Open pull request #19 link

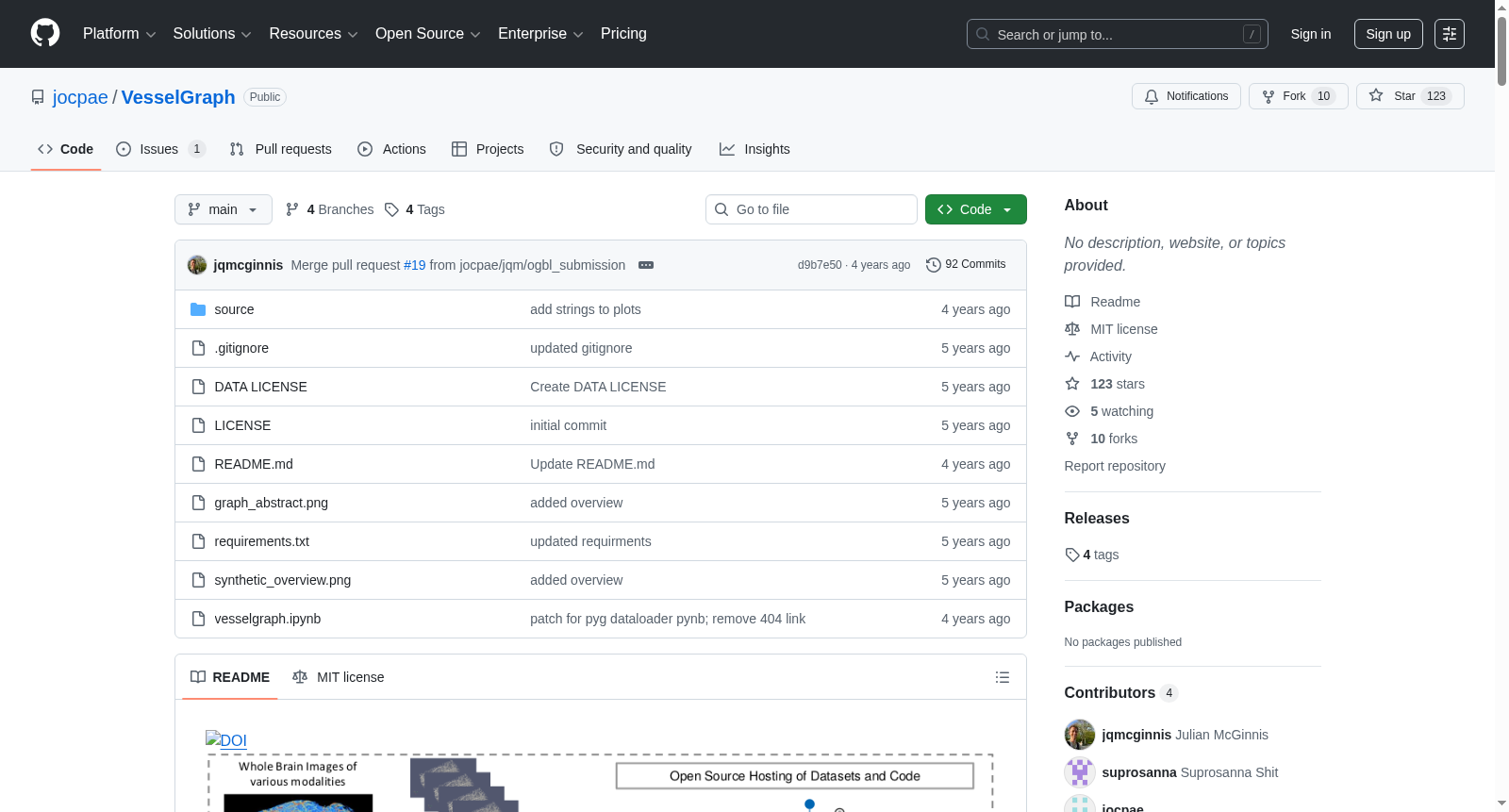[x=415, y=265]
